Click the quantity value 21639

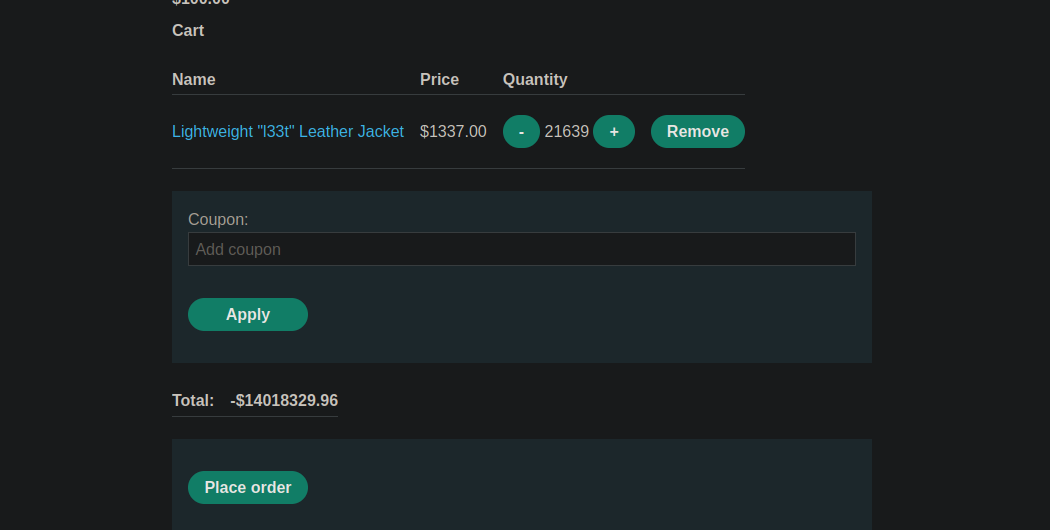coord(566,132)
